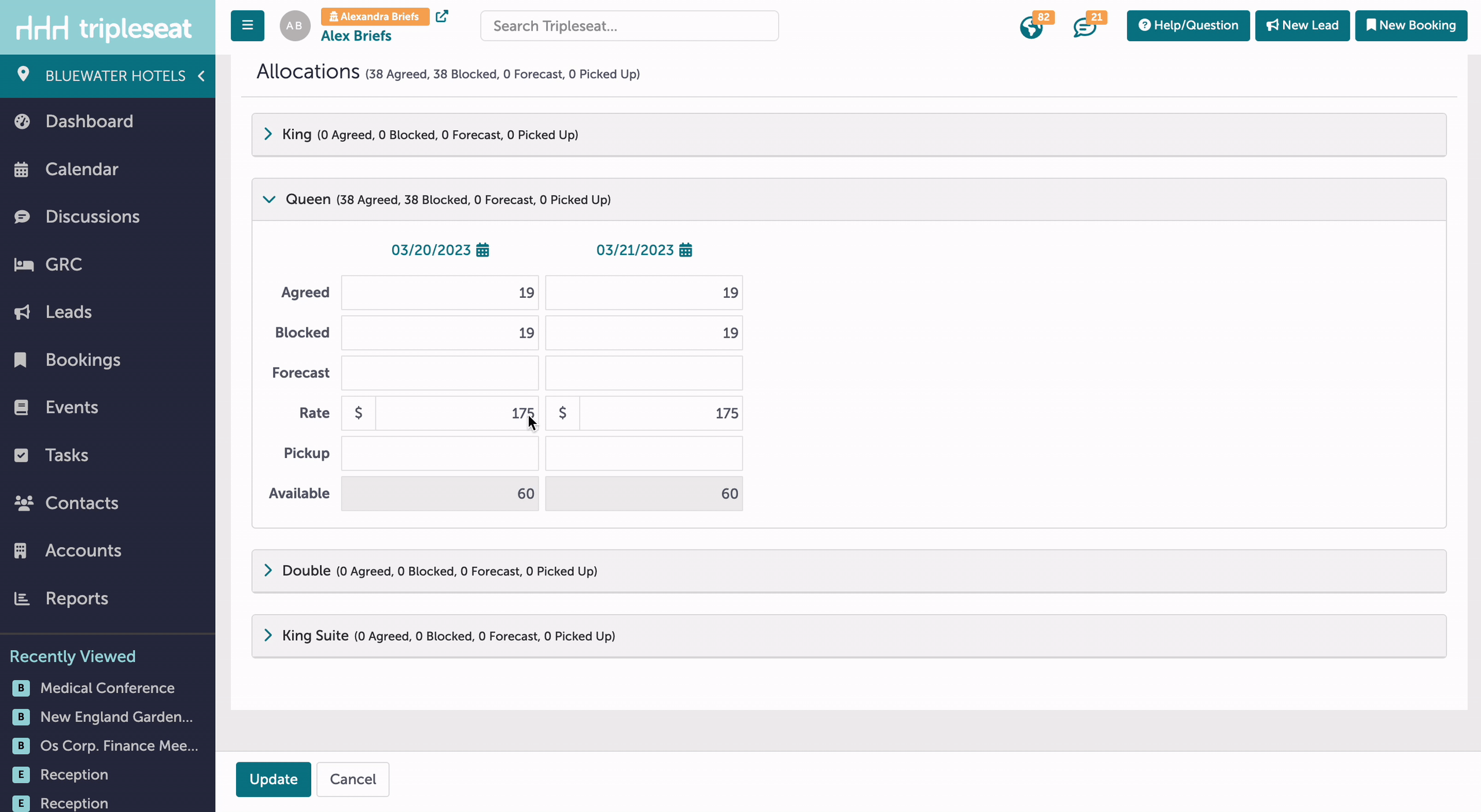
Task: Open the globe notifications icon with 82
Action: [x=1031, y=27]
